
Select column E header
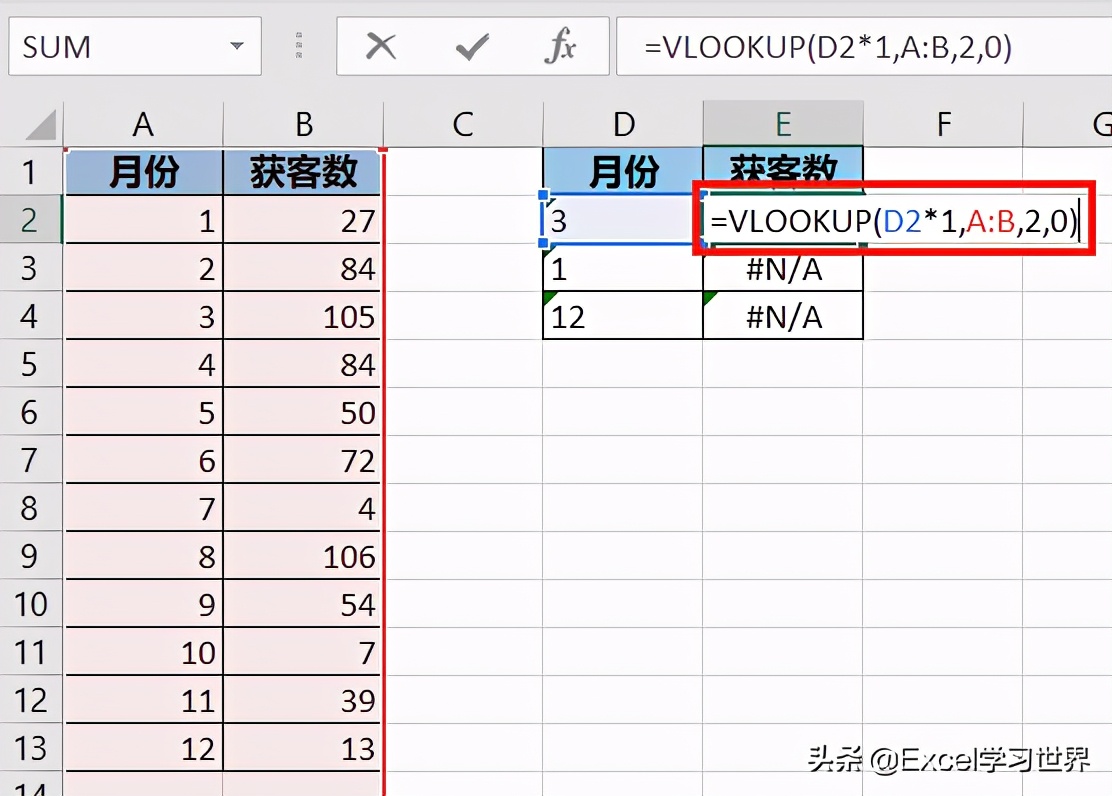tap(783, 122)
